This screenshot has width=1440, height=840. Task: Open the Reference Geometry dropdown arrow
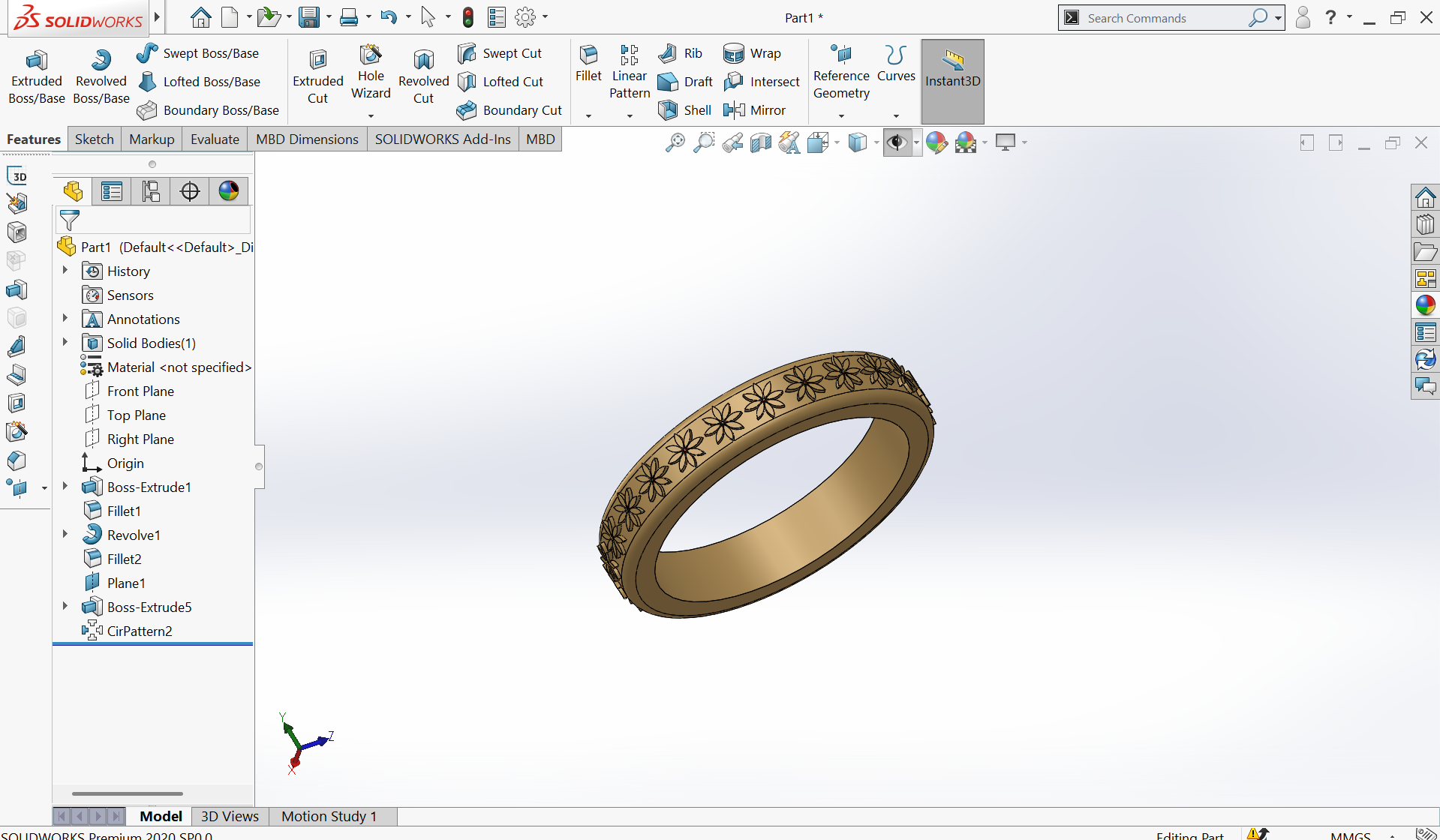coord(841,115)
